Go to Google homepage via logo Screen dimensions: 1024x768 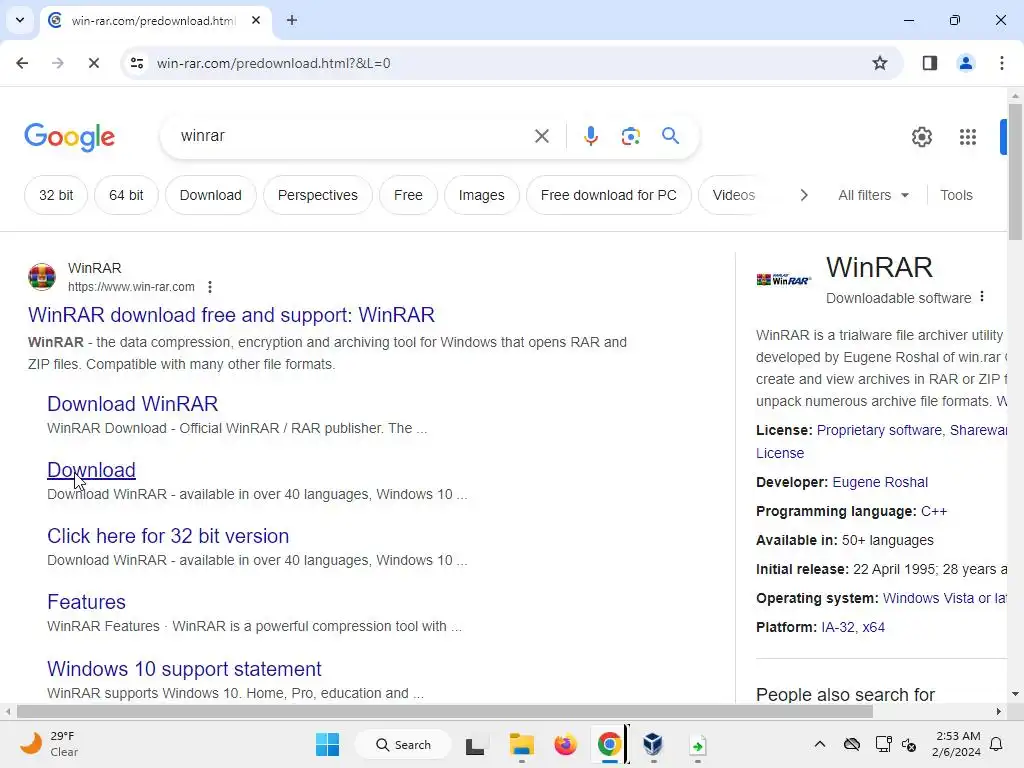(x=69, y=136)
